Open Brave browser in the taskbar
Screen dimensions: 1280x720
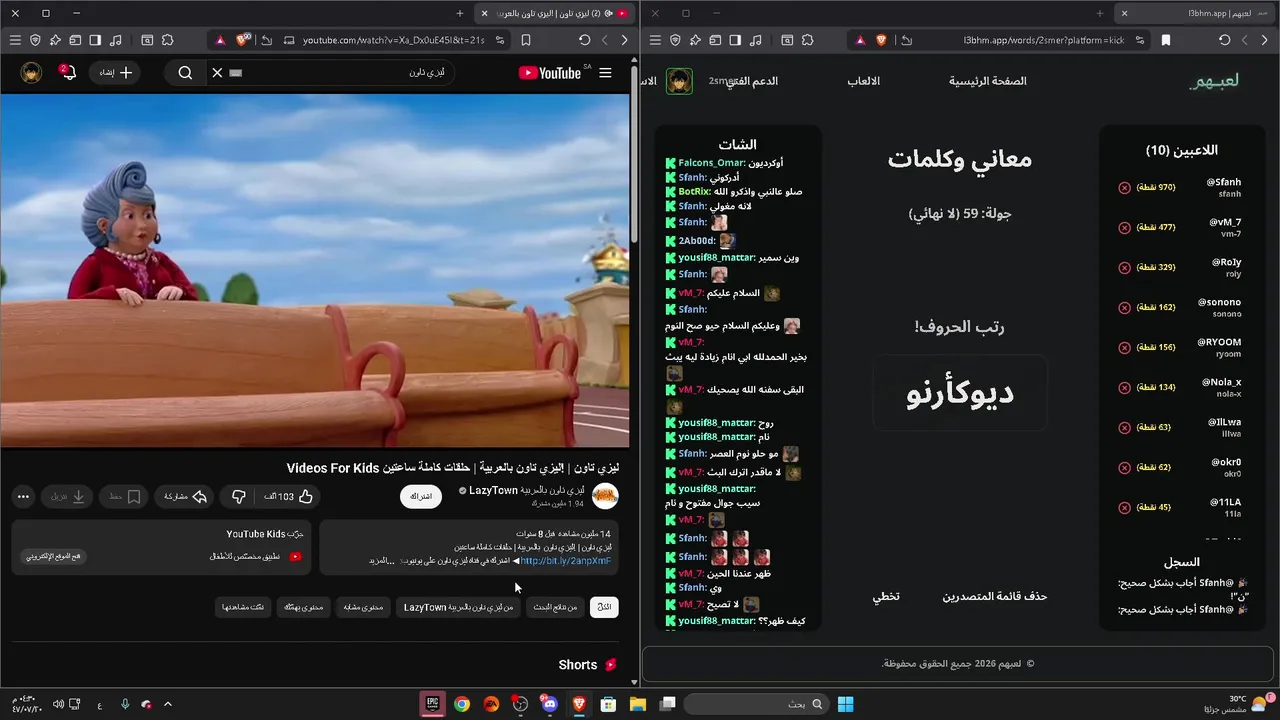click(579, 704)
